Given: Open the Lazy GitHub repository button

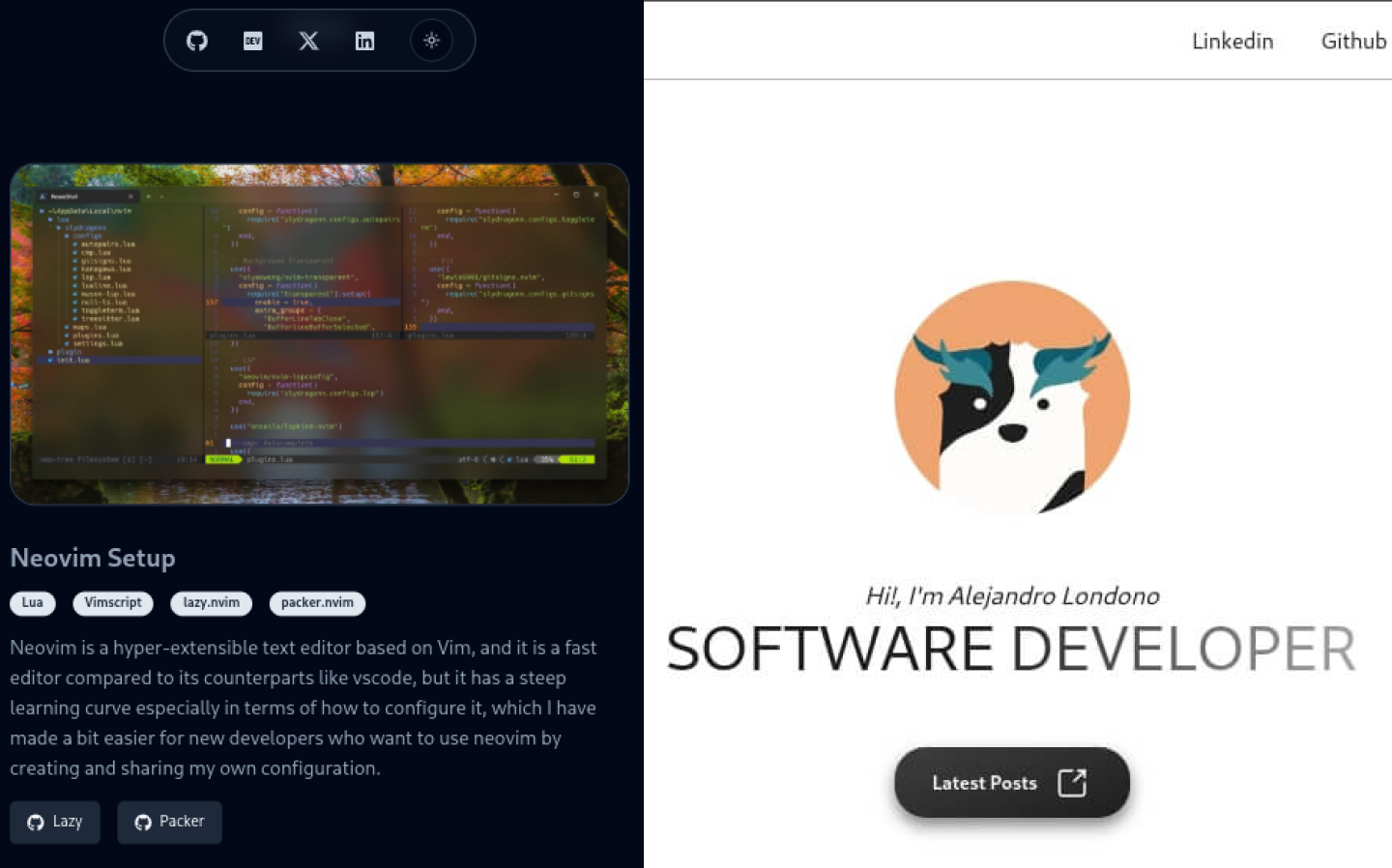Looking at the screenshot, I should pyautogui.click(x=55, y=822).
